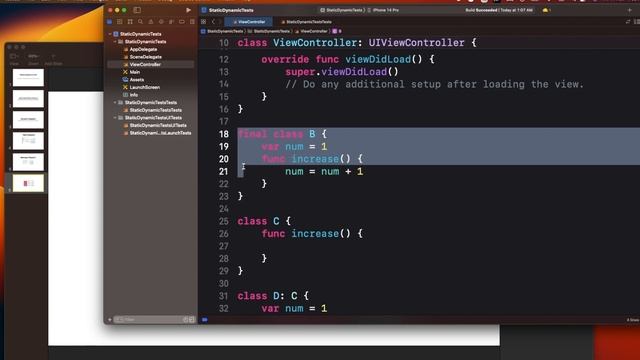Click line number 25 in the gutter
Screen dimensions: 640x360
click(x=224, y=221)
